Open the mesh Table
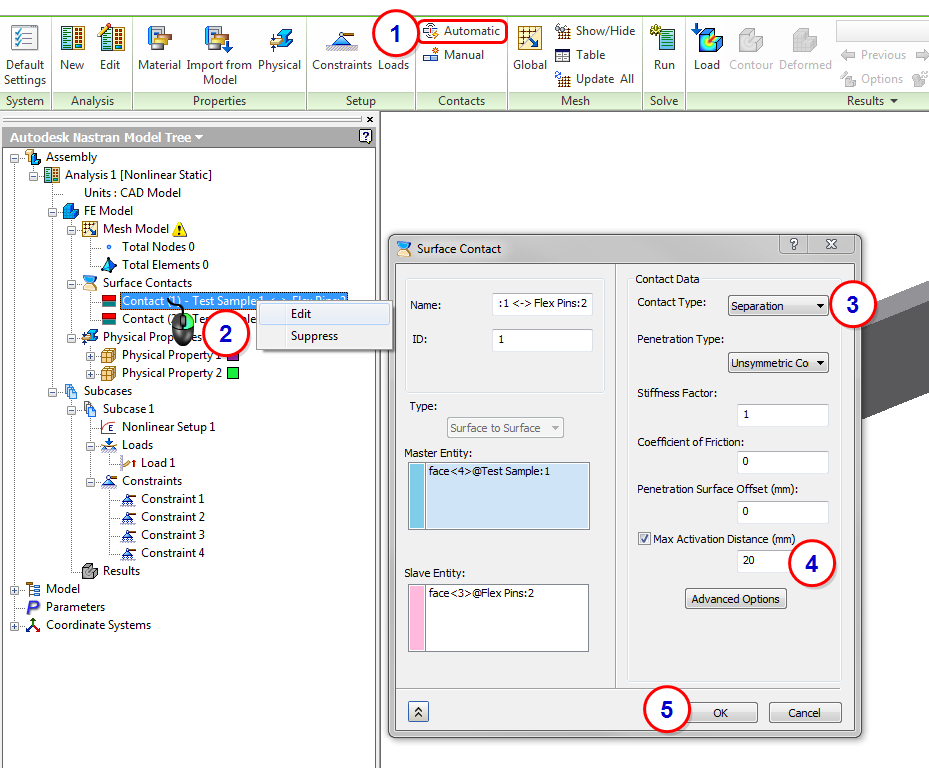Screen dimensions: 929x768 pyautogui.click(x=580, y=55)
